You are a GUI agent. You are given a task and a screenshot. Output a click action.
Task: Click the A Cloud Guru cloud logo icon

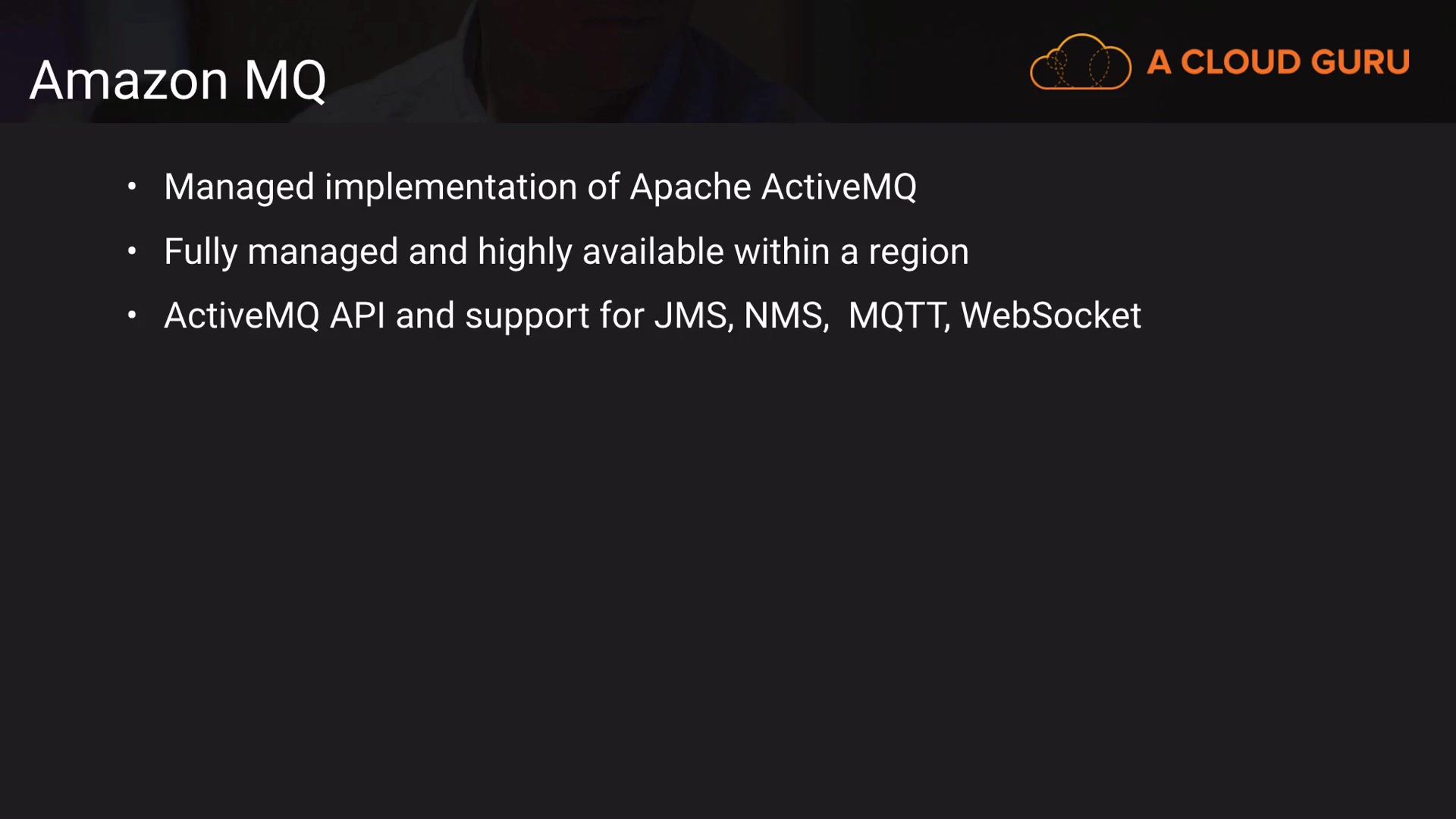pyautogui.click(x=1080, y=63)
